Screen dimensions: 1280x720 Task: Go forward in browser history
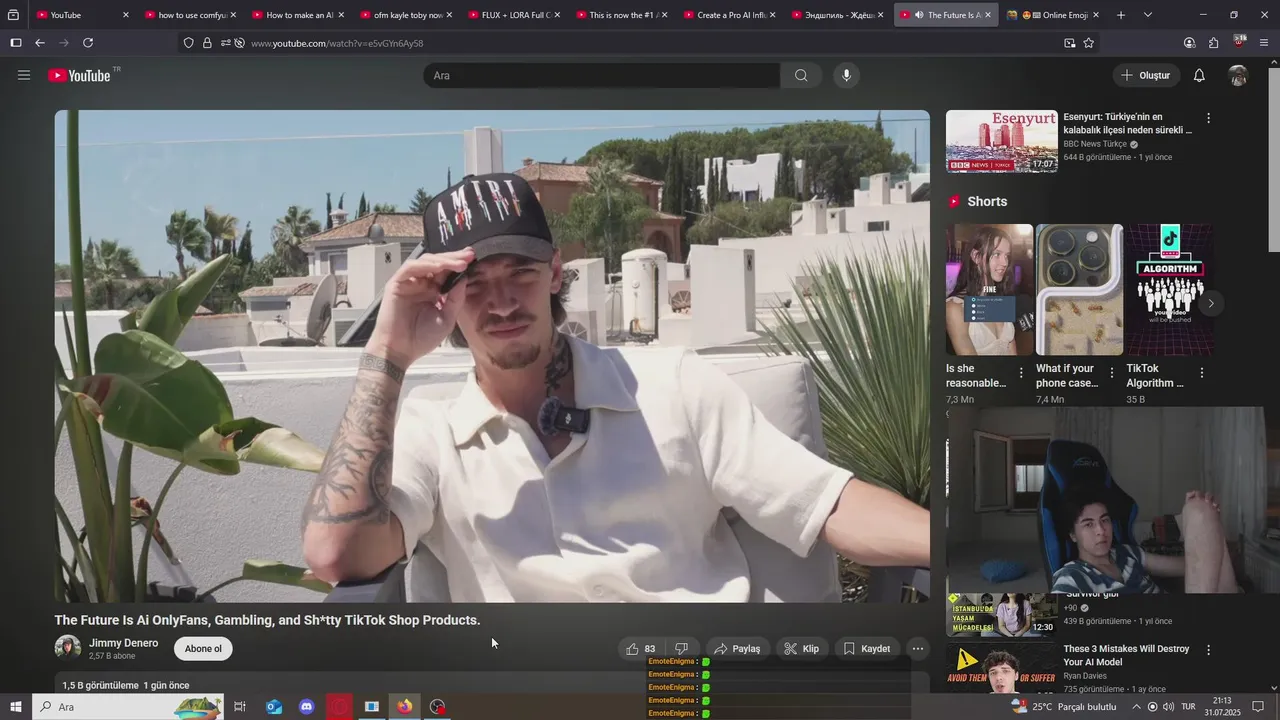coord(64,43)
